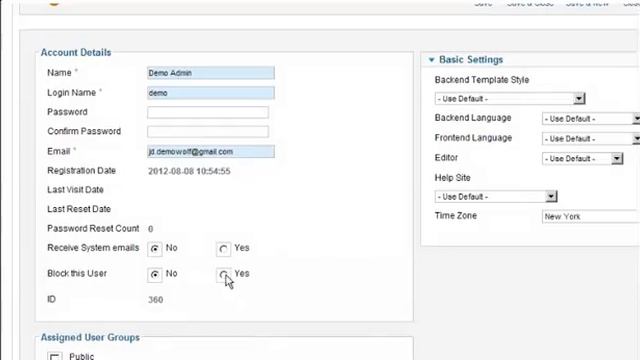Click the Last Visit Date label
This screenshot has width=640, height=360.
(76, 190)
